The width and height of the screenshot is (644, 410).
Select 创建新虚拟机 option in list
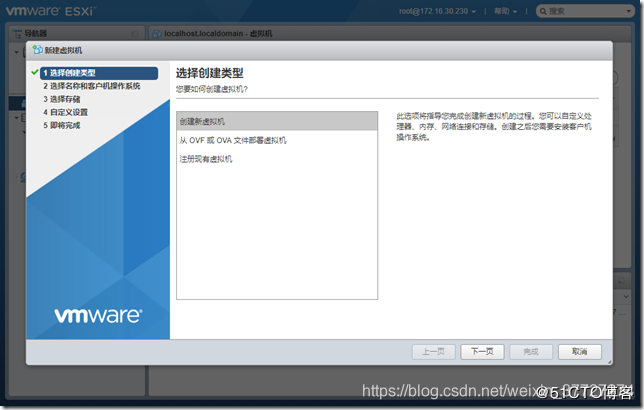pos(277,122)
